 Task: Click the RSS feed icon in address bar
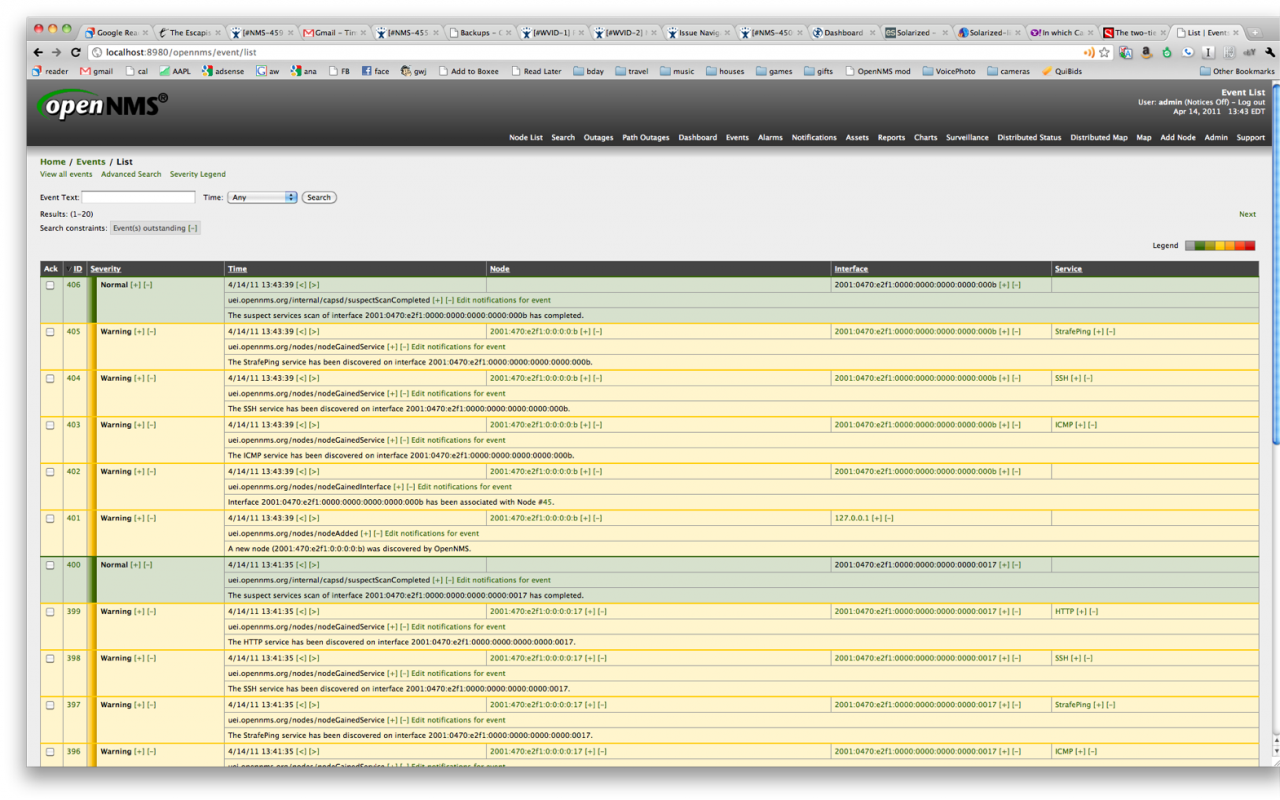[x=1089, y=52]
